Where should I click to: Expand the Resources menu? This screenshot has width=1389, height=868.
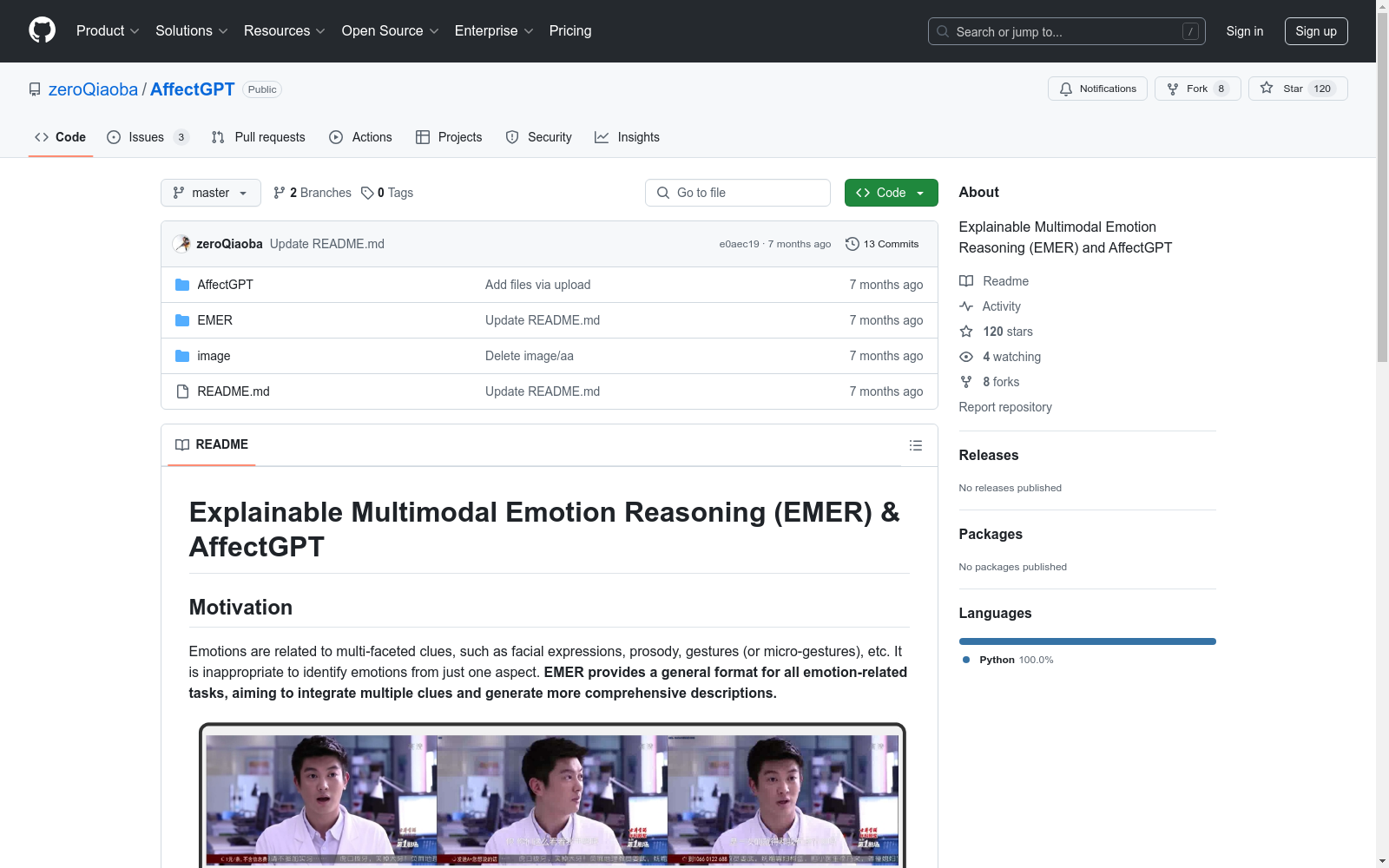(x=285, y=30)
